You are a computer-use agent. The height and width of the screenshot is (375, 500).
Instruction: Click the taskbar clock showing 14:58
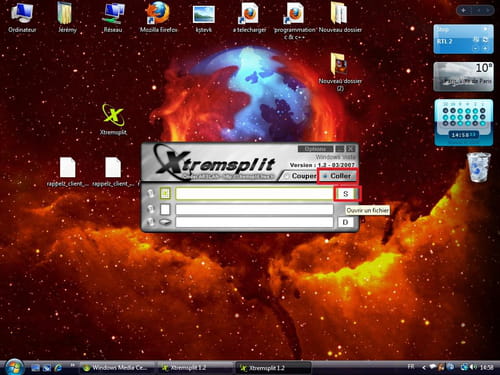[x=486, y=367]
